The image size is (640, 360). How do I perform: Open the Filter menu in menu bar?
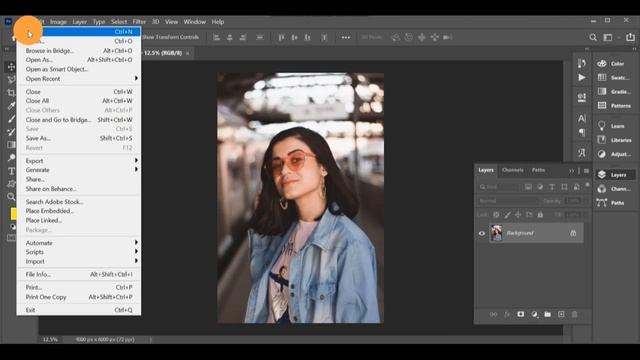[139, 22]
